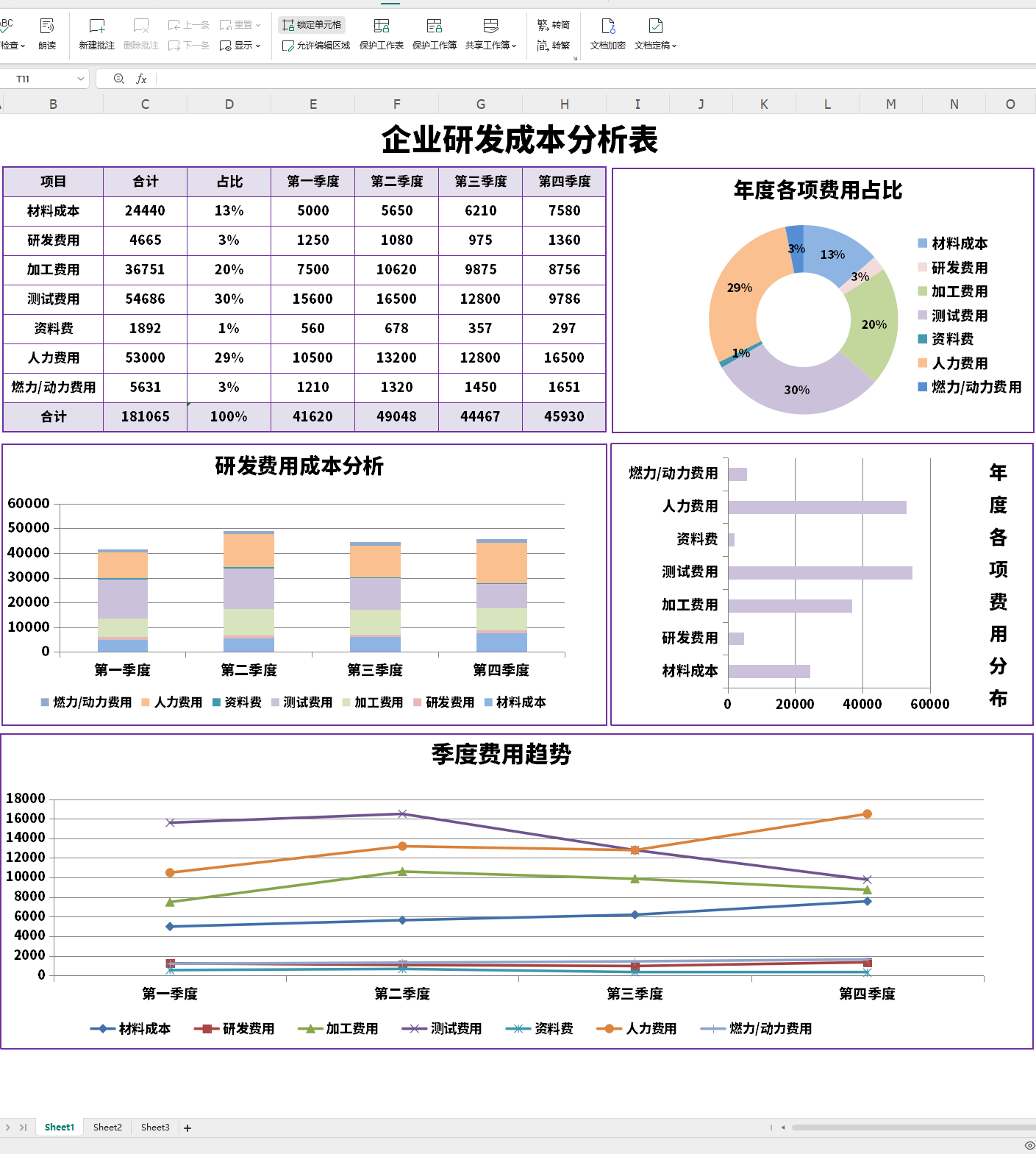Image resolution: width=1036 pixels, height=1154 pixels.
Task: Switch to the Sheet3 tab
Action: [x=155, y=1127]
